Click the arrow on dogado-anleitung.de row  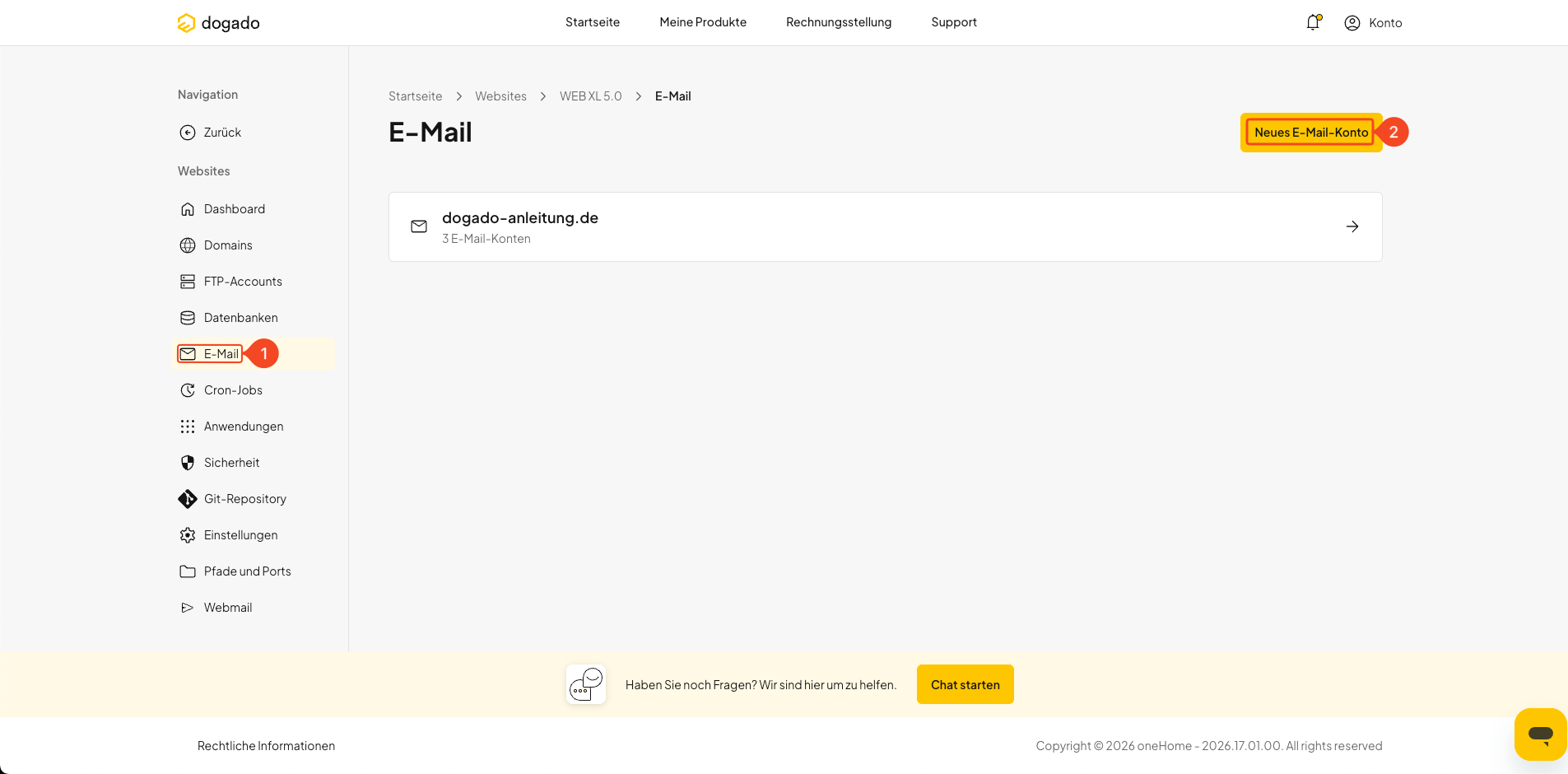(1352, 226)
